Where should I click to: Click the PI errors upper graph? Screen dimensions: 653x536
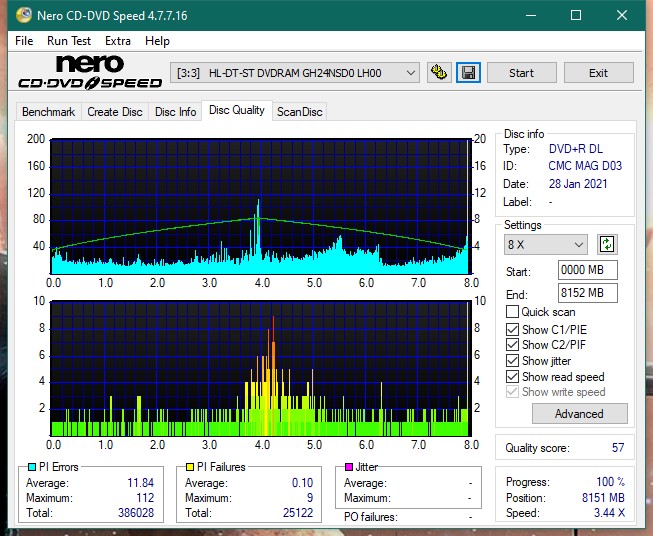(x=260, y=207)
